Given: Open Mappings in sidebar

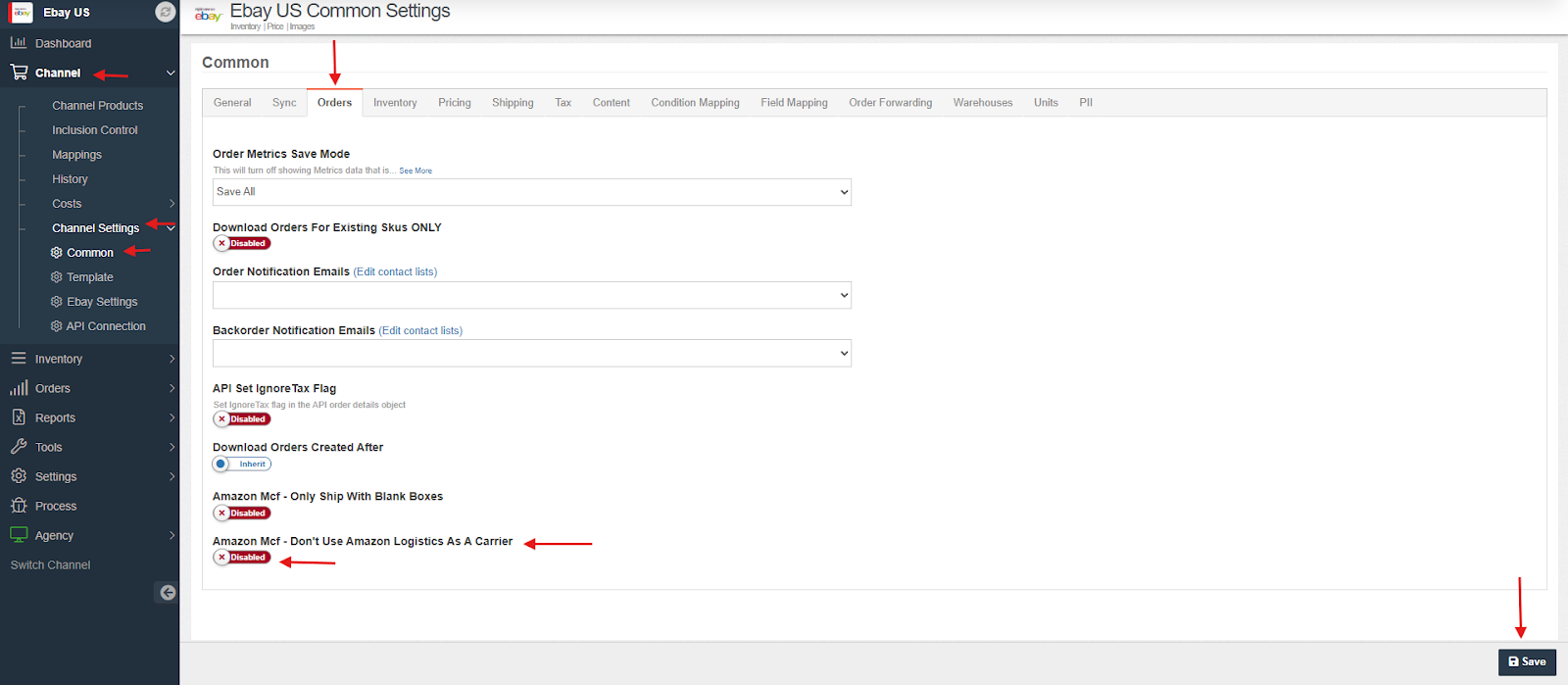Looking at the screenshot, I should (x=76, y=155).
